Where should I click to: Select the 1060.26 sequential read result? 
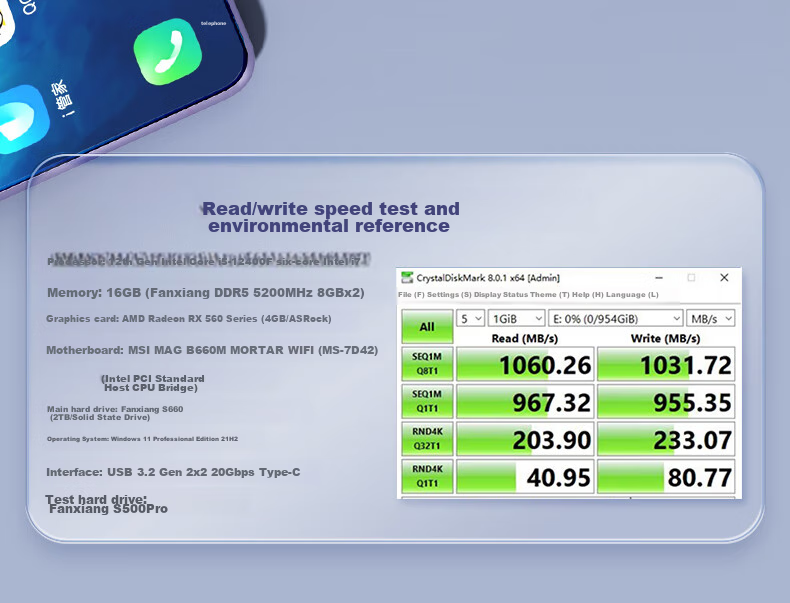(525, 364)
